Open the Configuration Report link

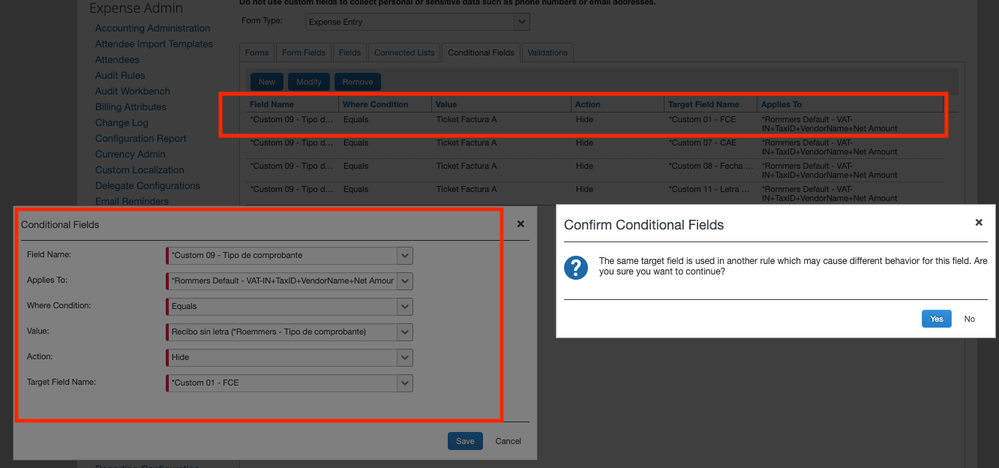click(141, 138)
